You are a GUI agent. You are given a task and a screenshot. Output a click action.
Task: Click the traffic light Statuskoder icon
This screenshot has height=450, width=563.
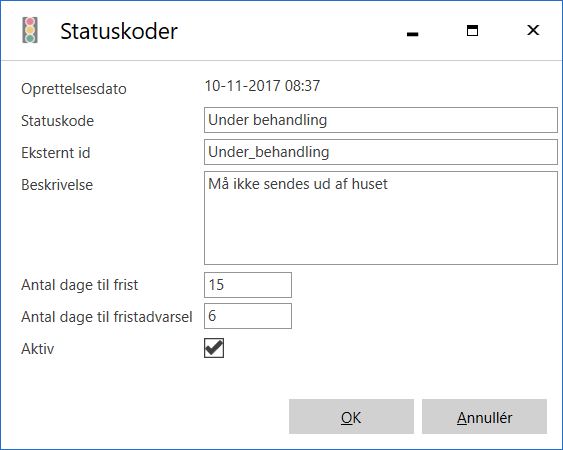point(30,30)
